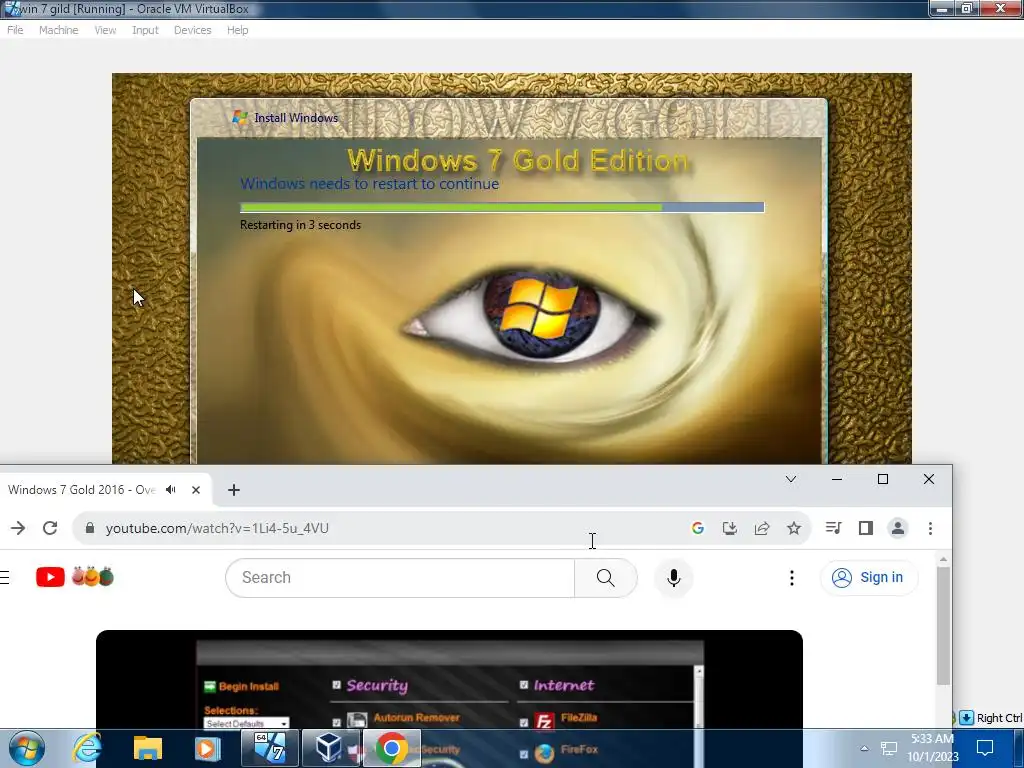Open Chrome's tab search chevron
Image resolution: width=1024 pixels, height=768 pixels.
coord(791,479)
